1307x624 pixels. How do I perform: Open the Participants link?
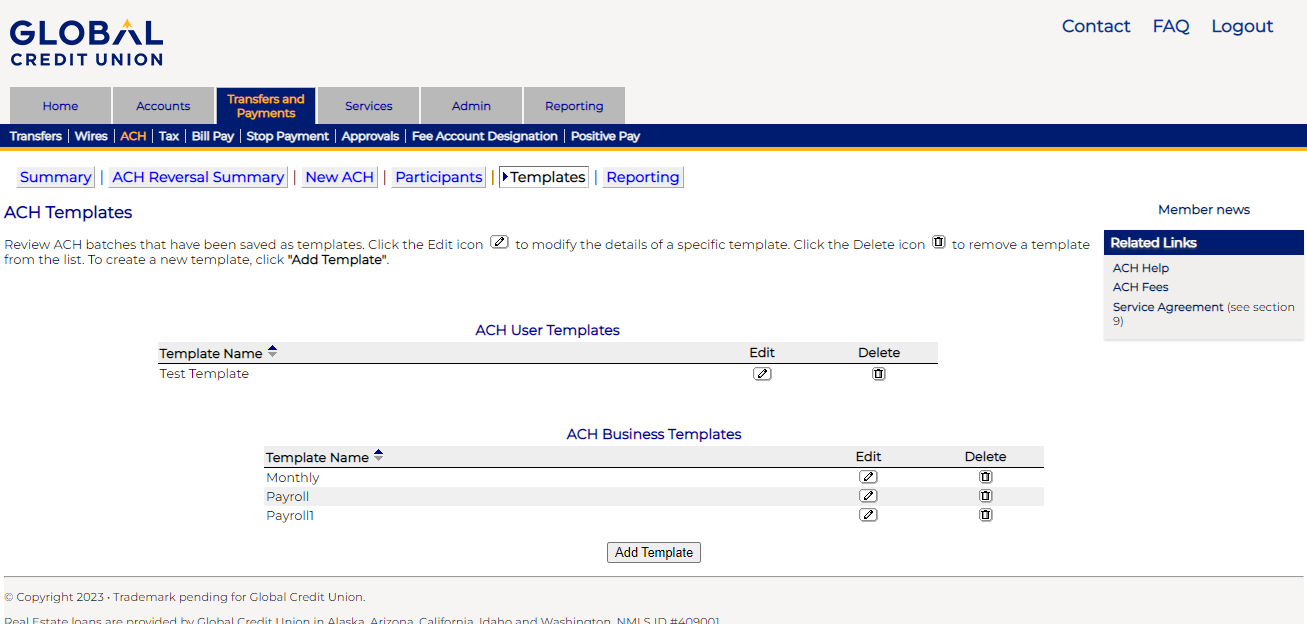pyautogui.click(x=439, y=177)
